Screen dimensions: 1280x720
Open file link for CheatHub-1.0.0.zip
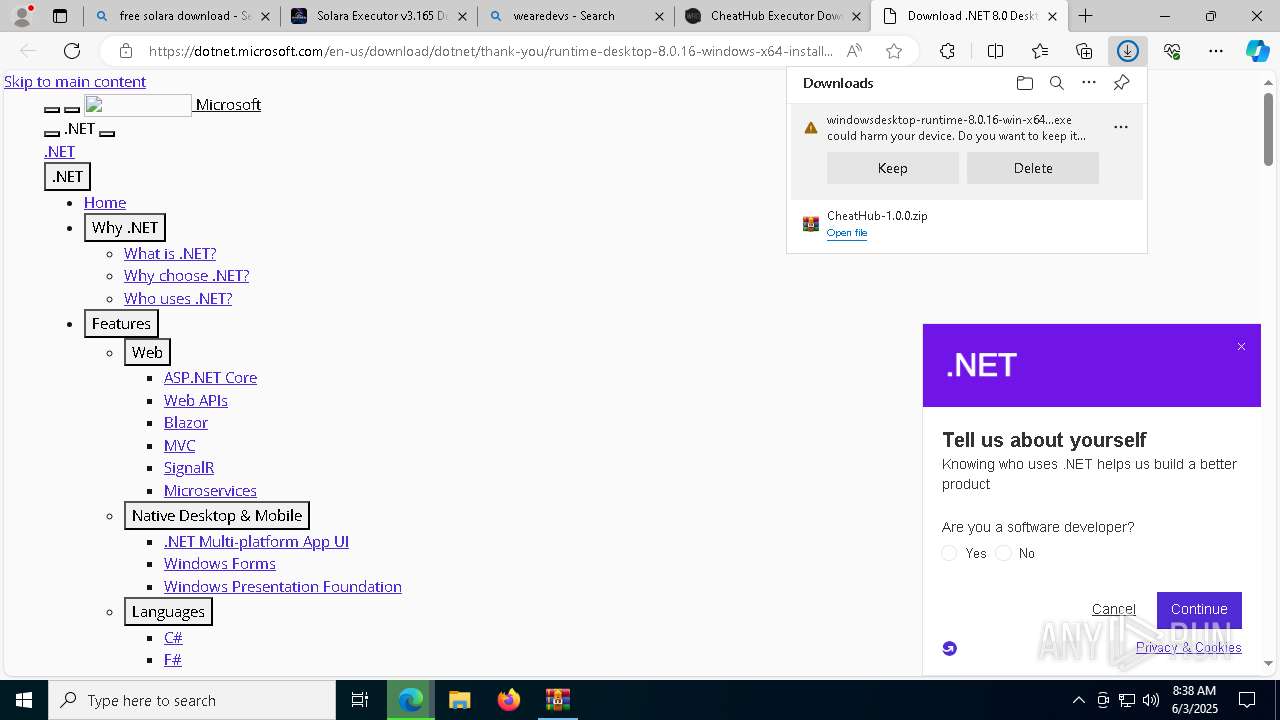point(846,233)
